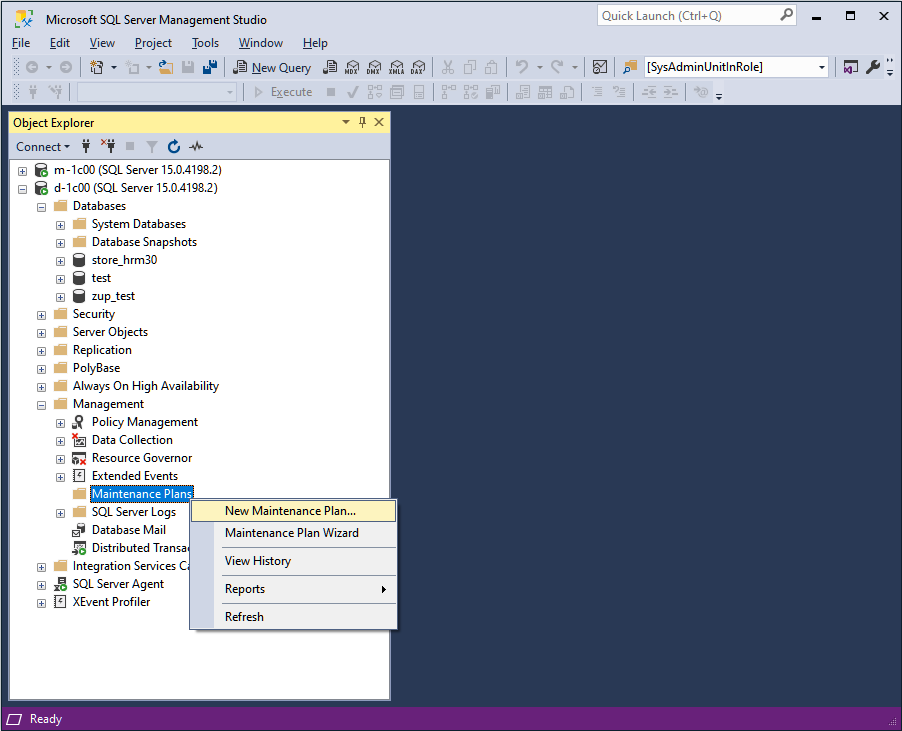Choose New Maintenance Plan... from context menu

[x=293, y=511]
